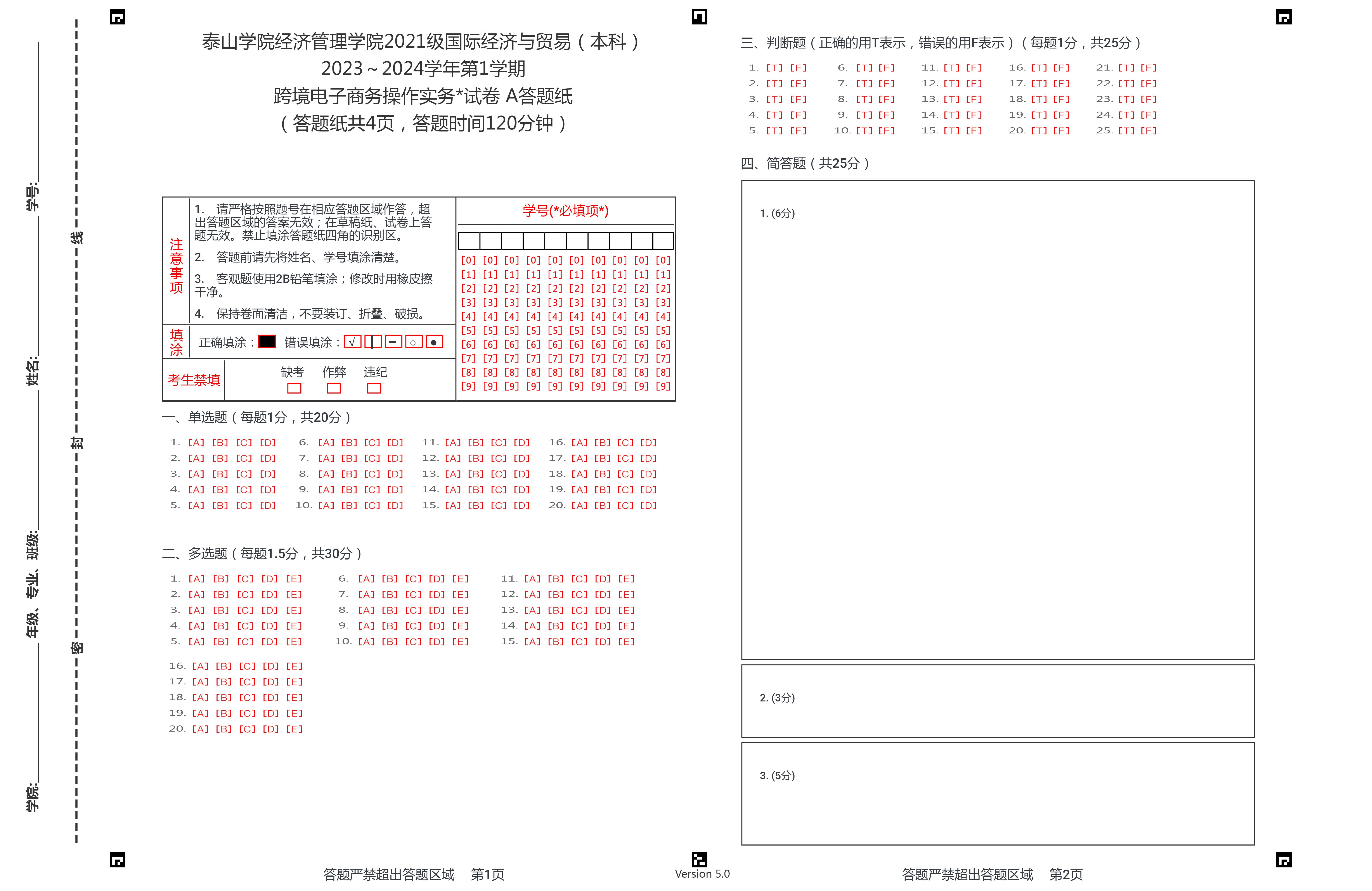Image resolution: width=1372 pixels, height=891 pixels.
Task: Click the red 学号(*必填项*) heading
Action: click(x=566, y=211)
